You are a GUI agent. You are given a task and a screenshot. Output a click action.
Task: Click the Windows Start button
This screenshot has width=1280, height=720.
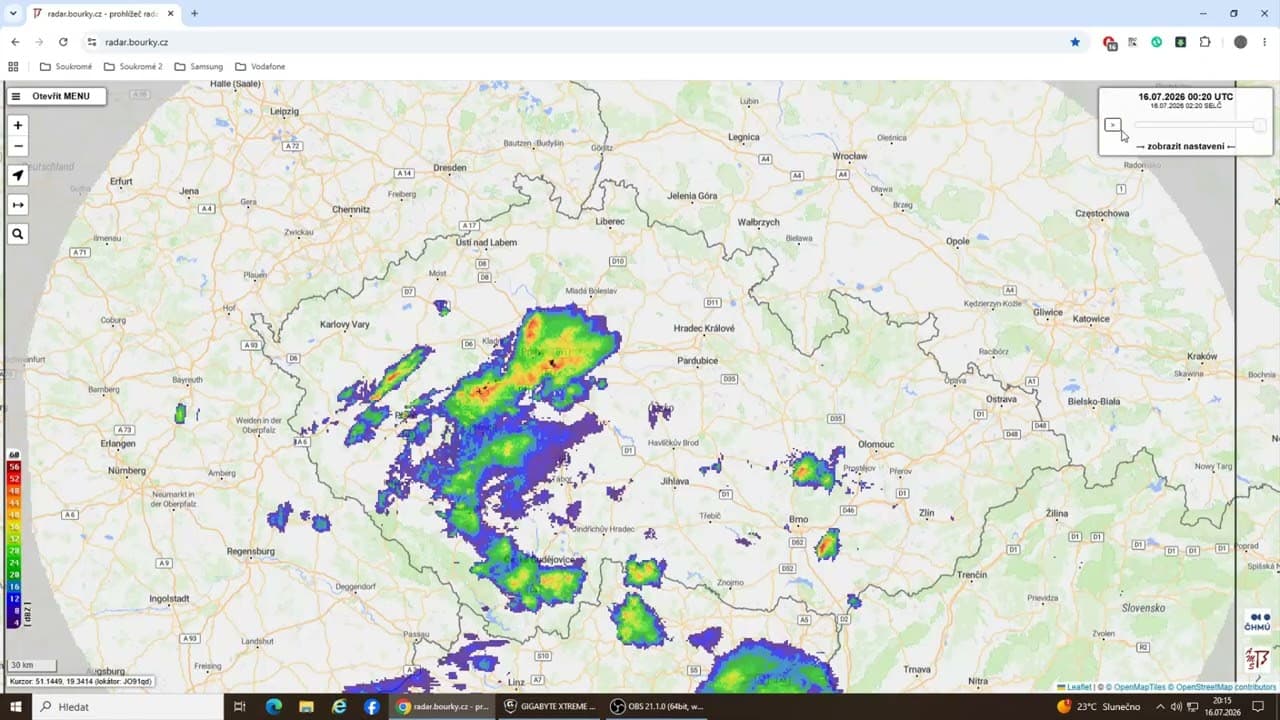coord(15,706)
